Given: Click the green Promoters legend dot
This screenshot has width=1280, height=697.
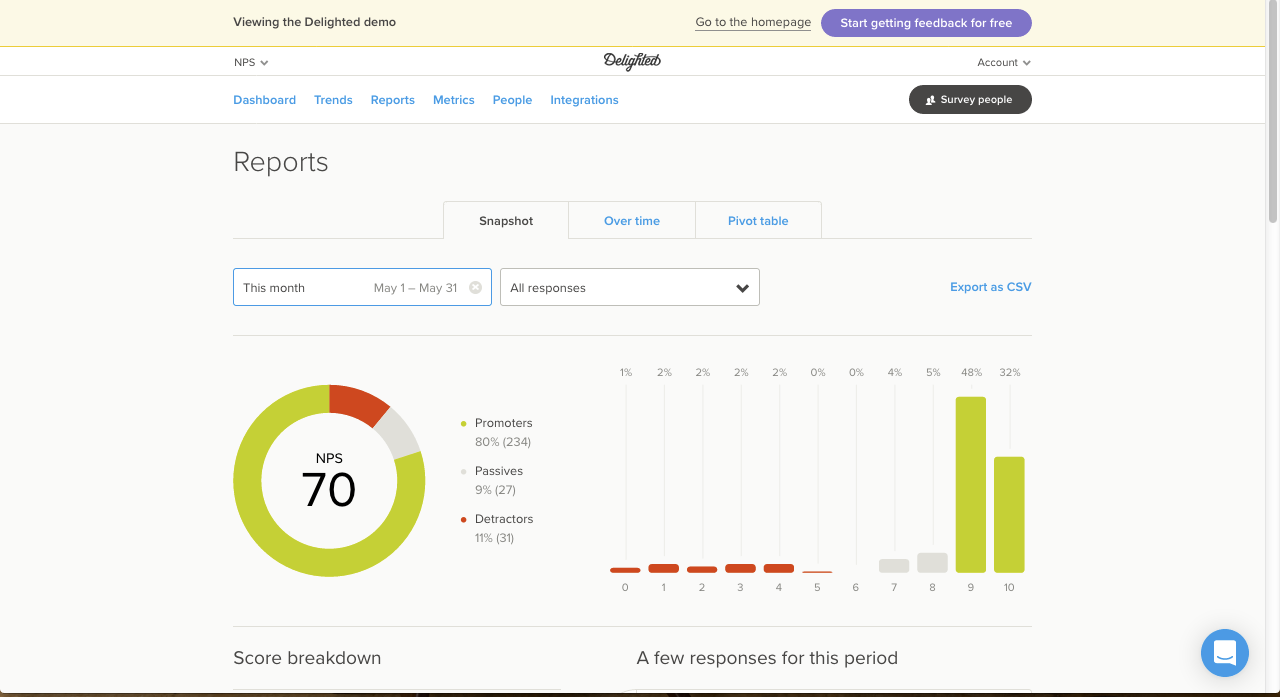Looking at the screenshot, I should [463, 423].
